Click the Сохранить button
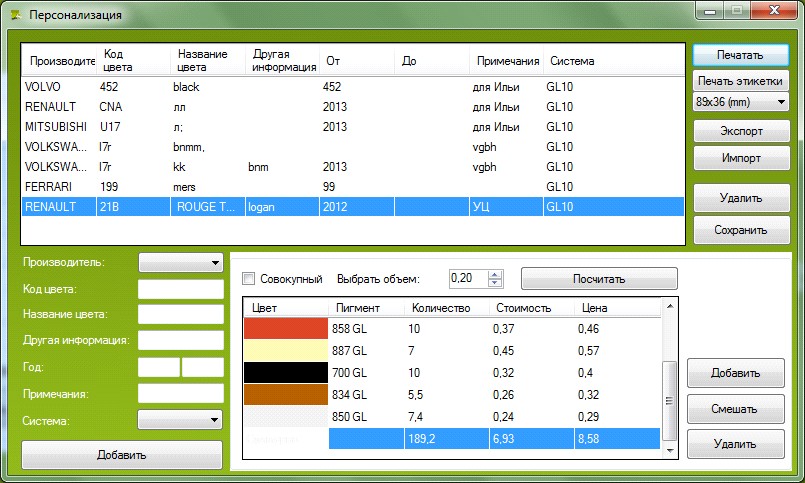The height and width of the screenshot is (483, 805). pyautogui.click(x=741, y=230)
